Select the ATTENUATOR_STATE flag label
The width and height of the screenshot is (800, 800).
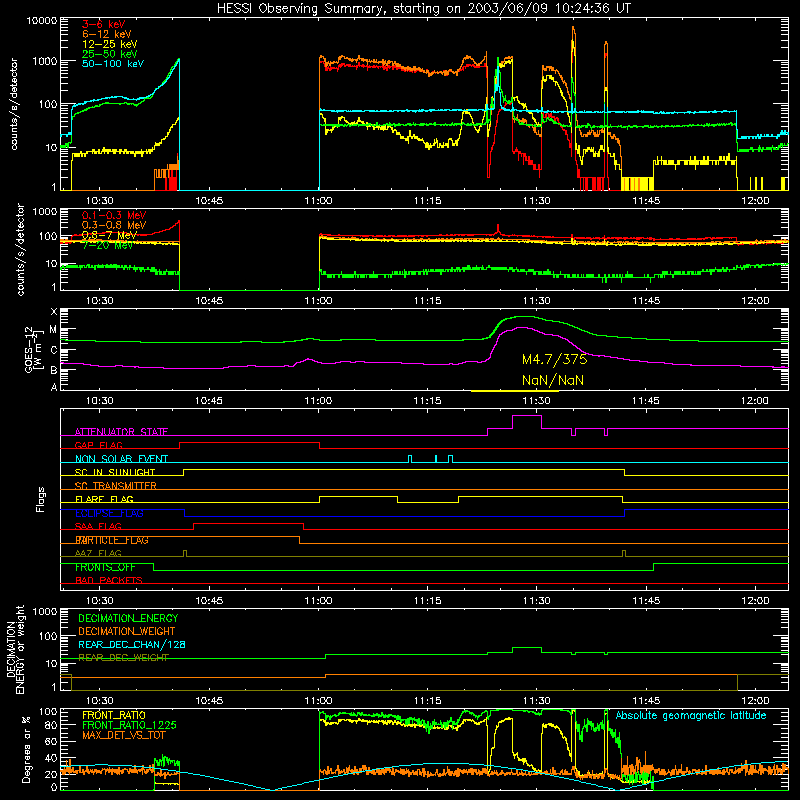click(121, 432)
